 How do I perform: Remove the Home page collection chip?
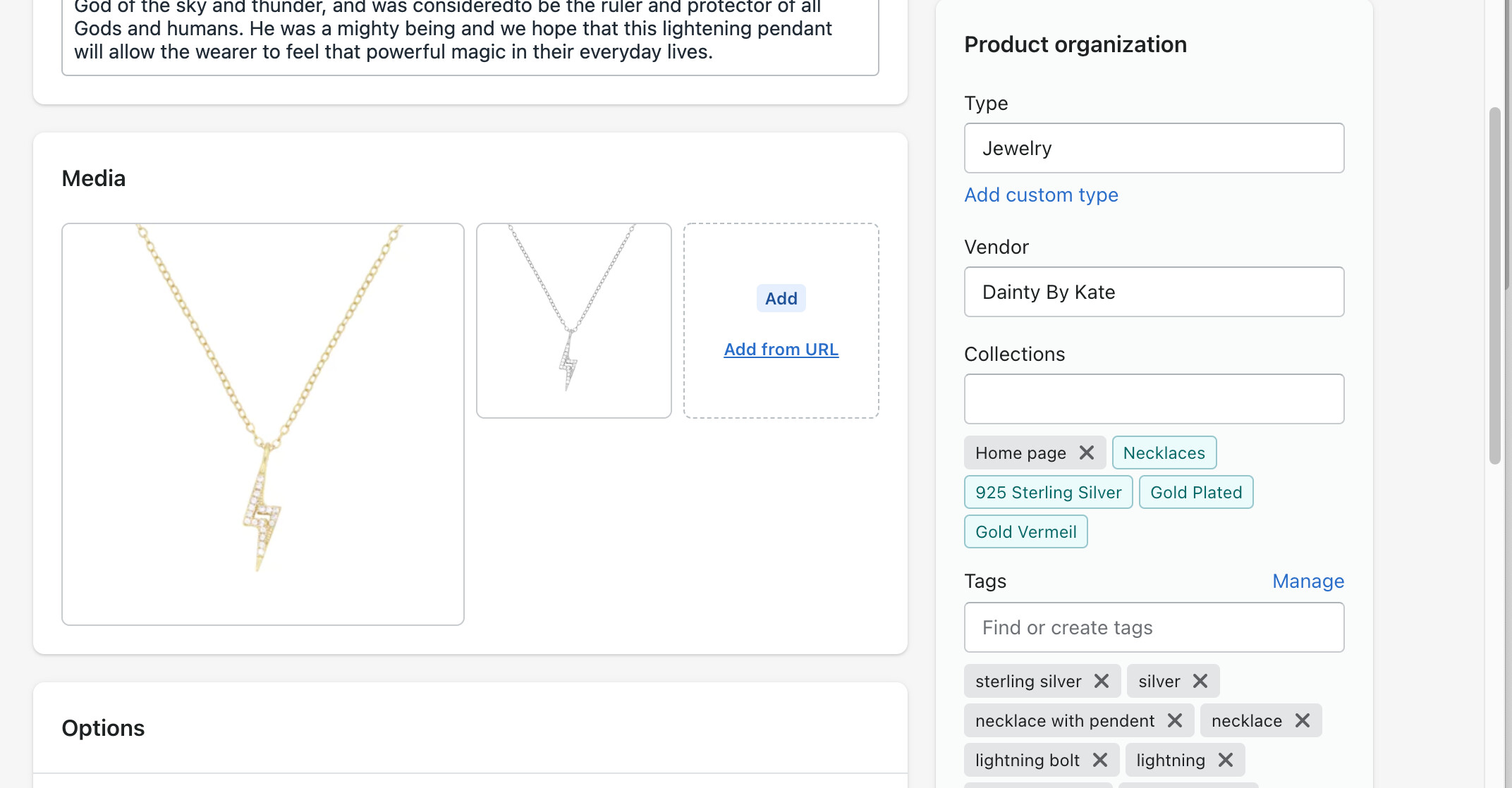1087,453
